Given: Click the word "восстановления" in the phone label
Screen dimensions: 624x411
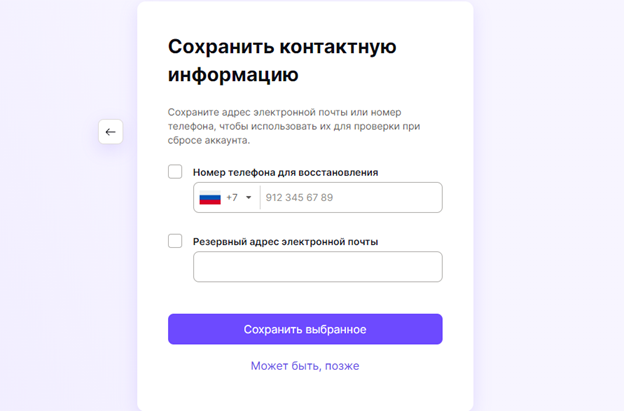Looking at the screenshot, I should [x=341, y=173].
